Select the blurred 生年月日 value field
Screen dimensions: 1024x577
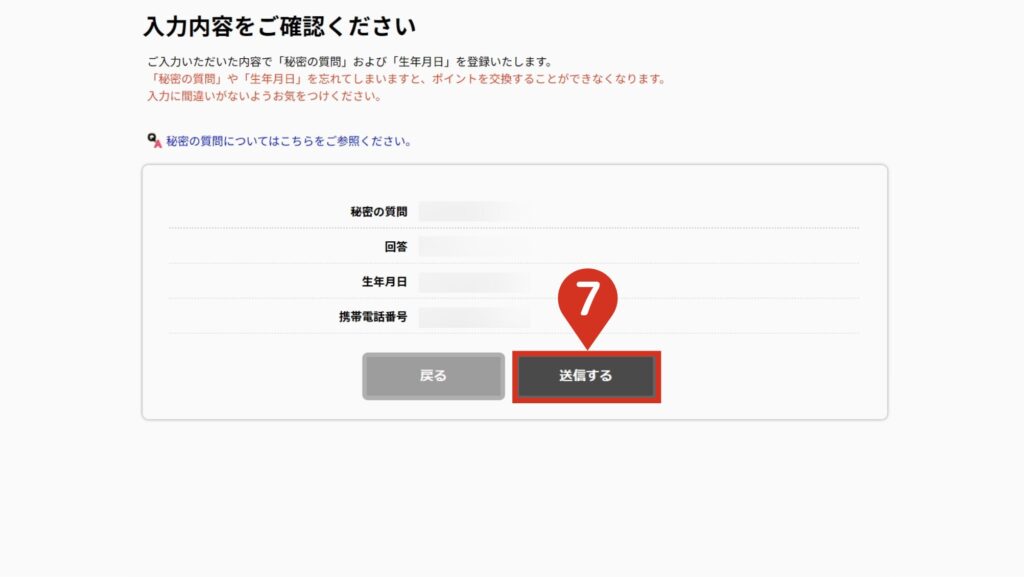coord(474,282)
